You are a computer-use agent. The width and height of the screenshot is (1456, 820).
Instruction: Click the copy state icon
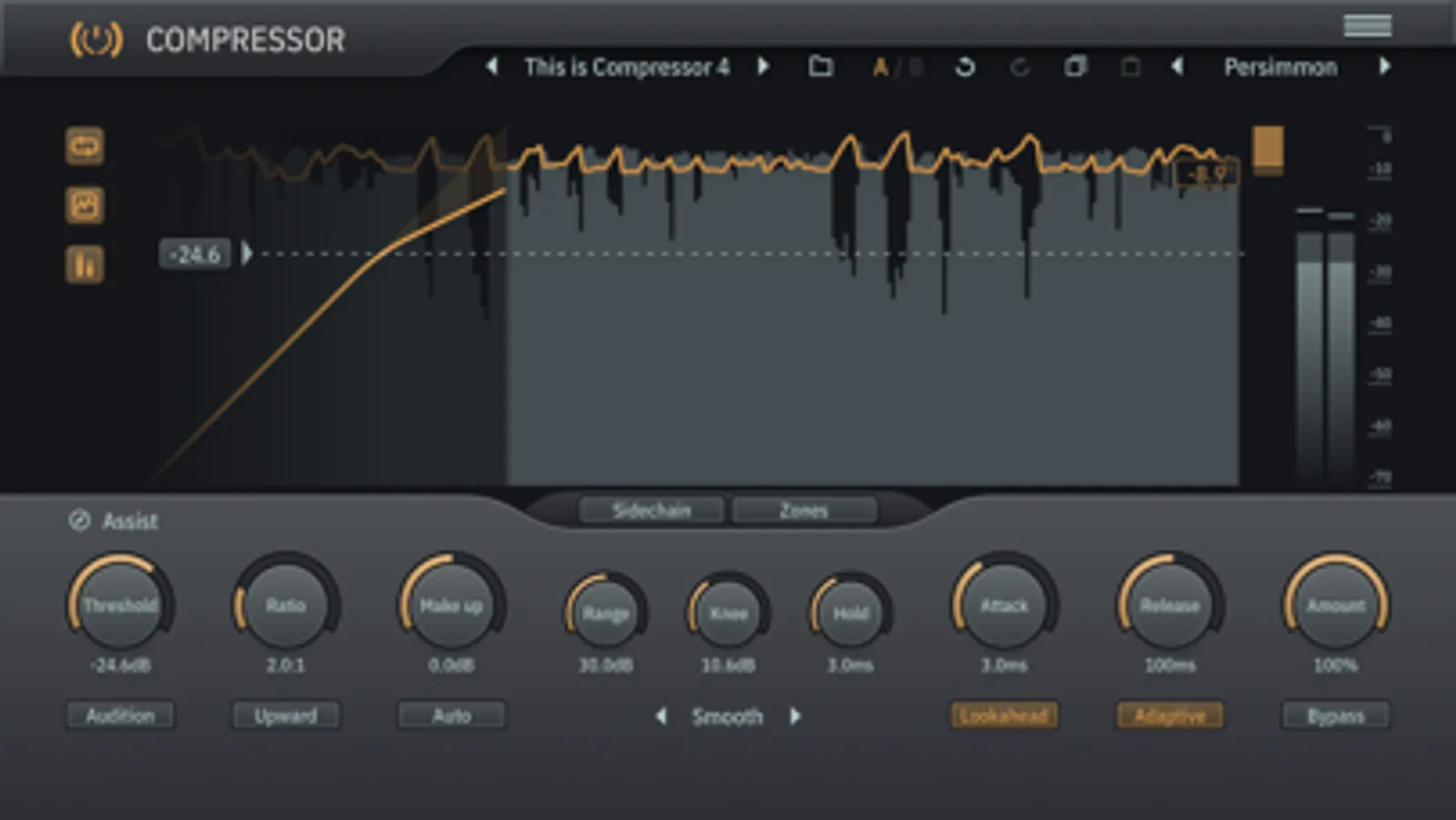(1075, 67)
